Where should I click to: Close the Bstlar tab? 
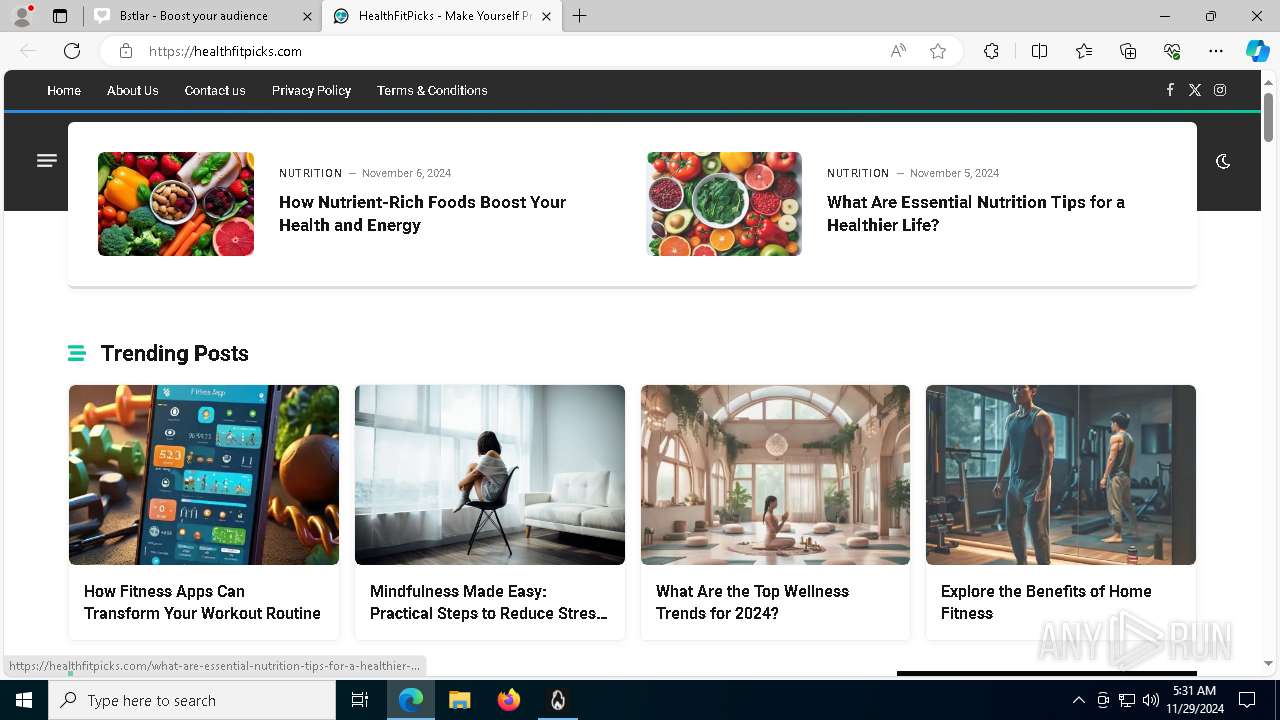coord(307,16)
